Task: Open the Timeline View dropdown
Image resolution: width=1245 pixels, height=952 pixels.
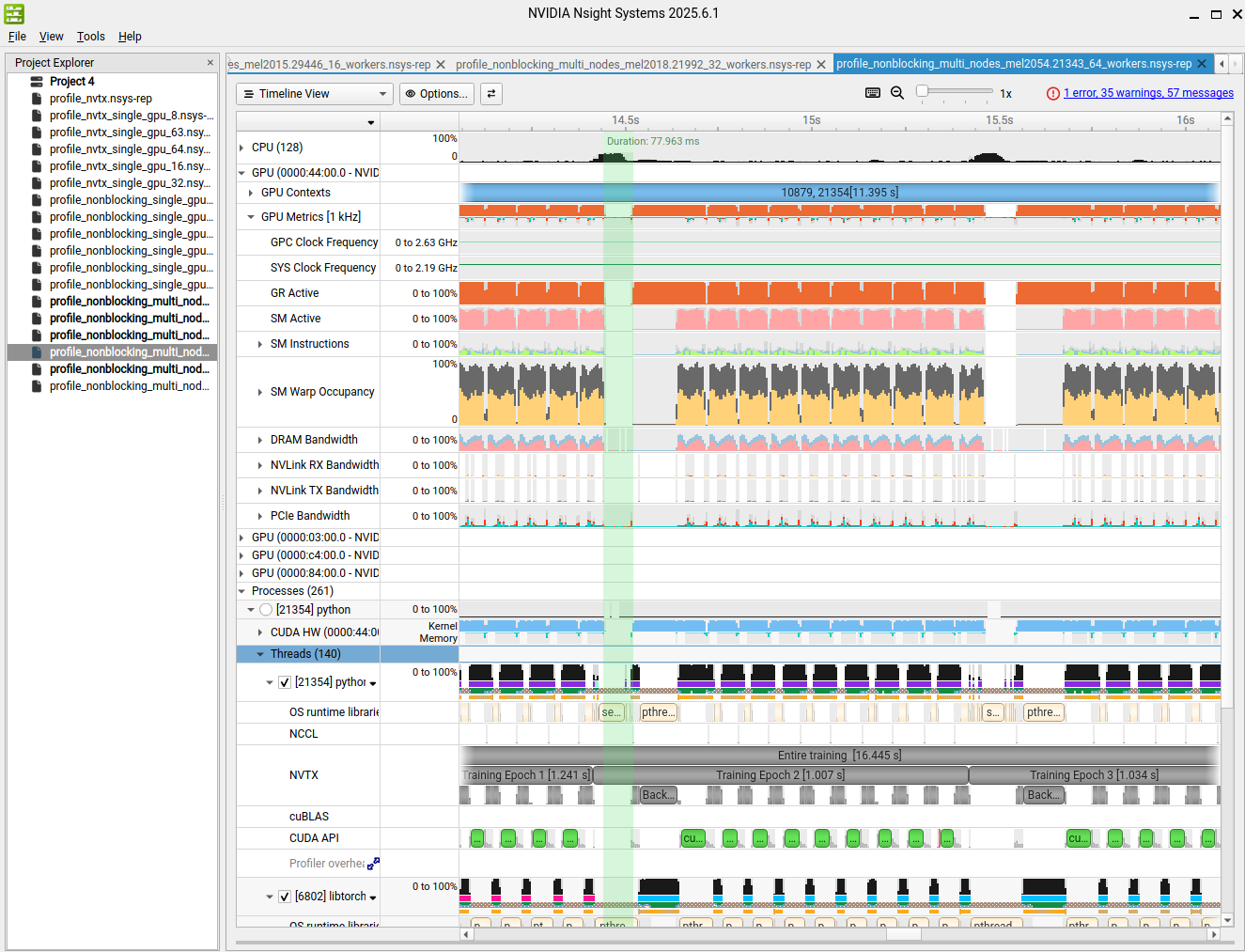Action: coord(315,94)
